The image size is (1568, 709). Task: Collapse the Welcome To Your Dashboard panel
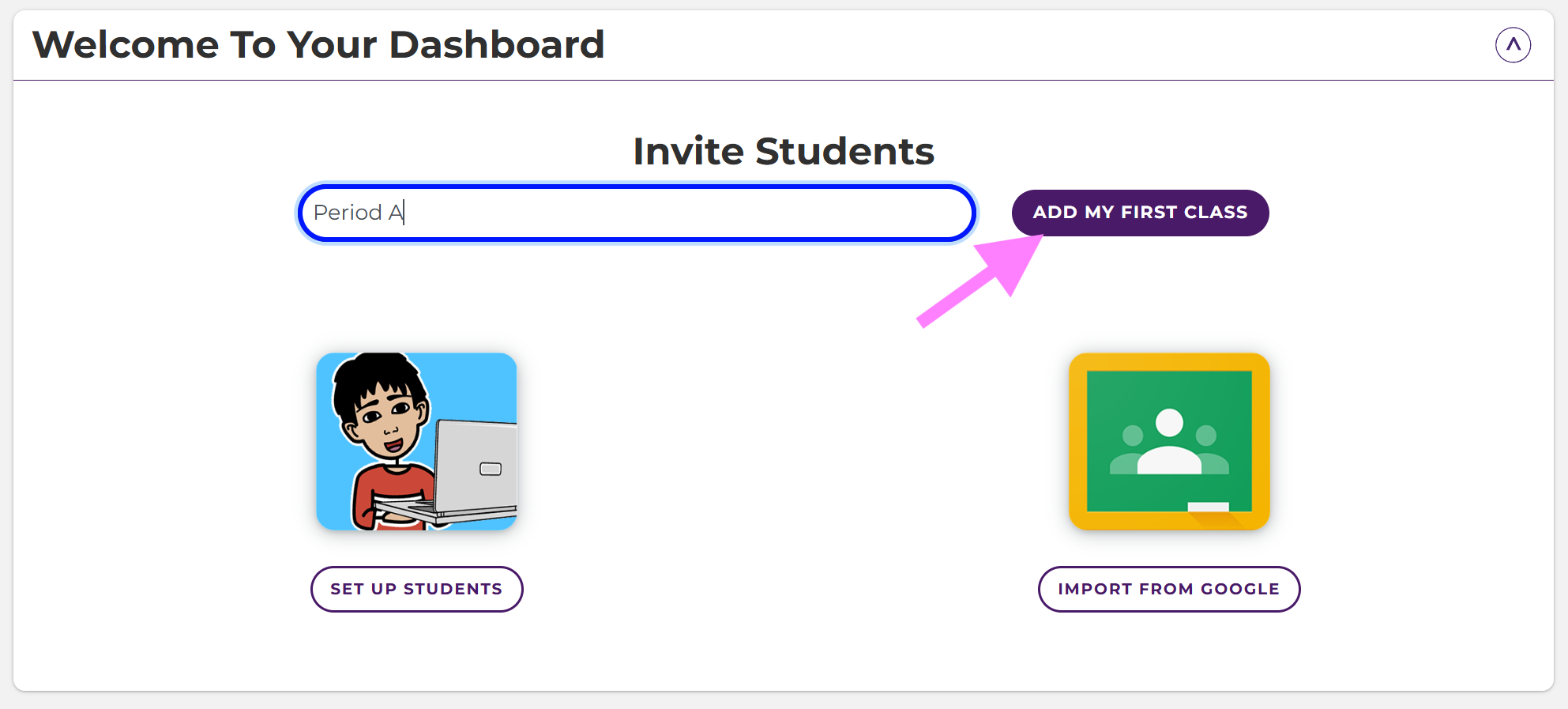[1513, 45]
